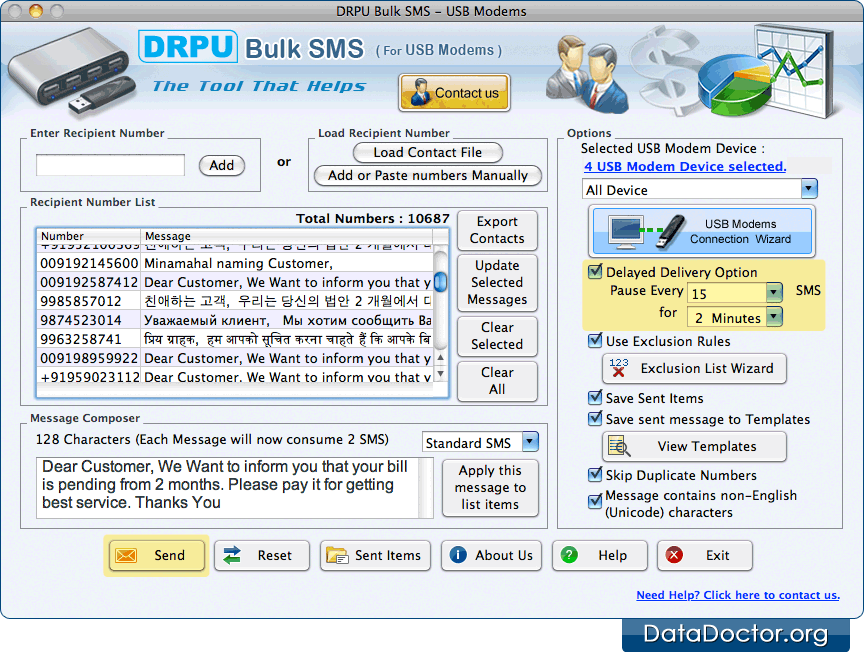Click the Message column header

[x=287, y=236]
